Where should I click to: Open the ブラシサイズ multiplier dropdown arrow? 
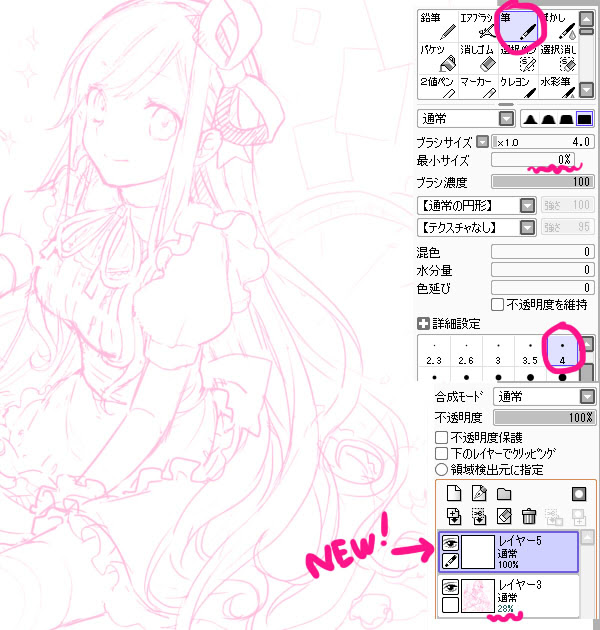tap(482, 142)
